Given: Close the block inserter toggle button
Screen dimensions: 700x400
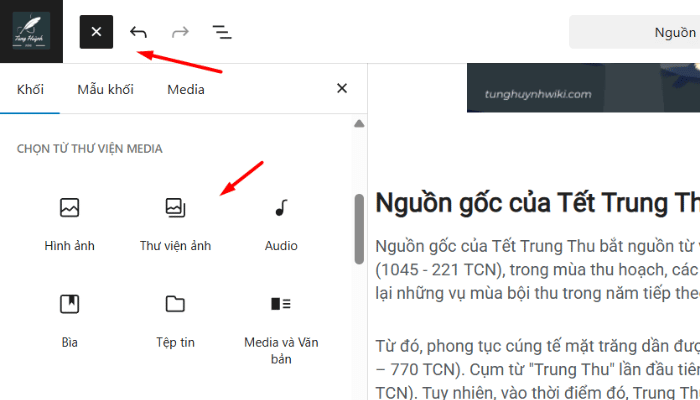Looking at the screenshot, I should point(96,32).
